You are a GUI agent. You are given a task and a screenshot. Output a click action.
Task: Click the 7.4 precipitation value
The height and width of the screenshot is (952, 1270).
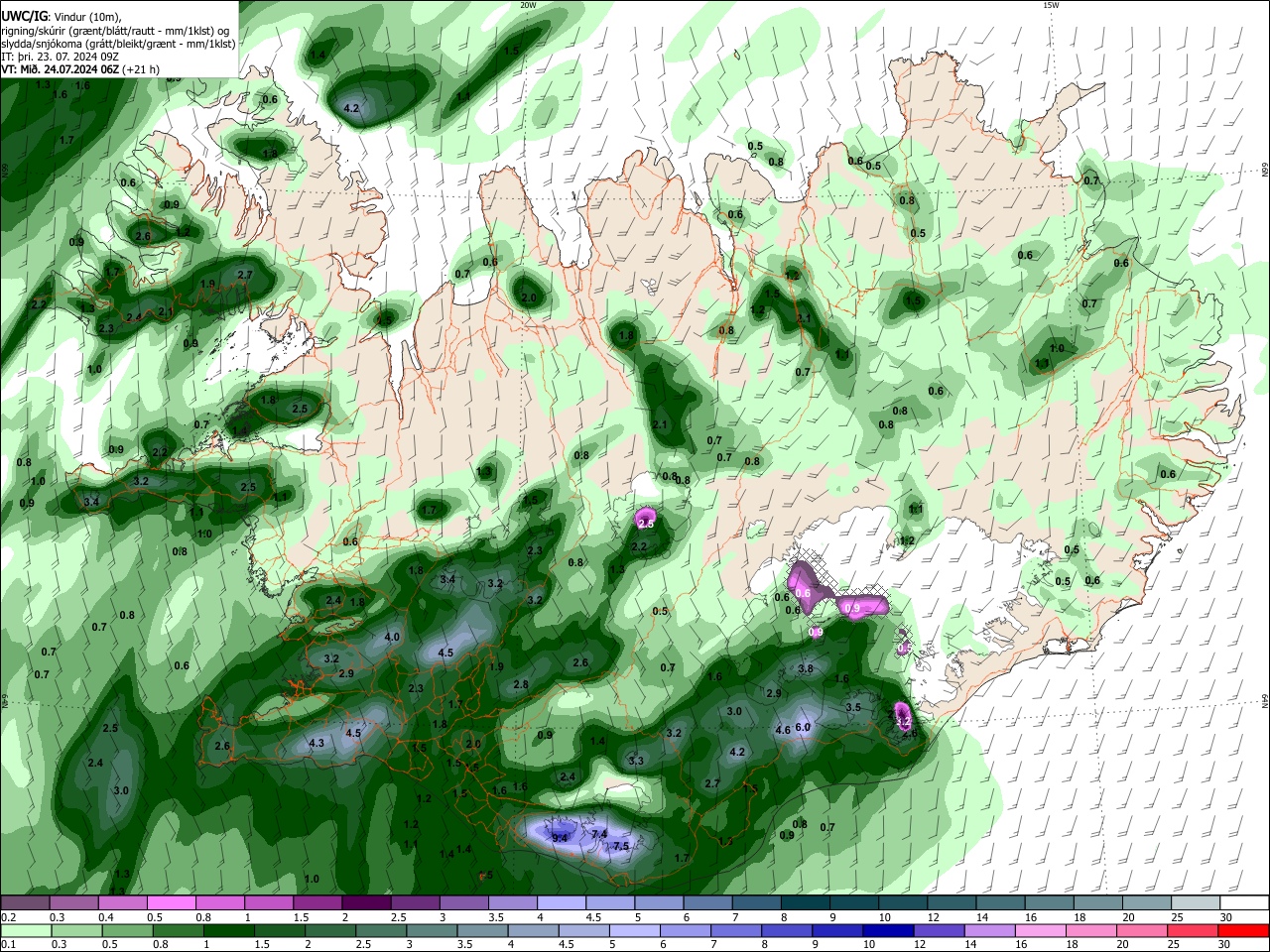[x=599, y=835]
